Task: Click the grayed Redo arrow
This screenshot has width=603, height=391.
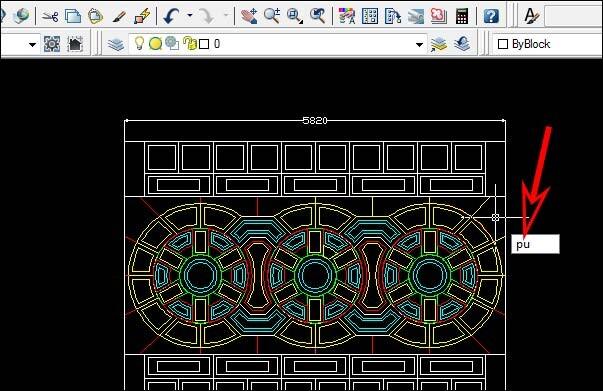Action: [x=207, y=16]
